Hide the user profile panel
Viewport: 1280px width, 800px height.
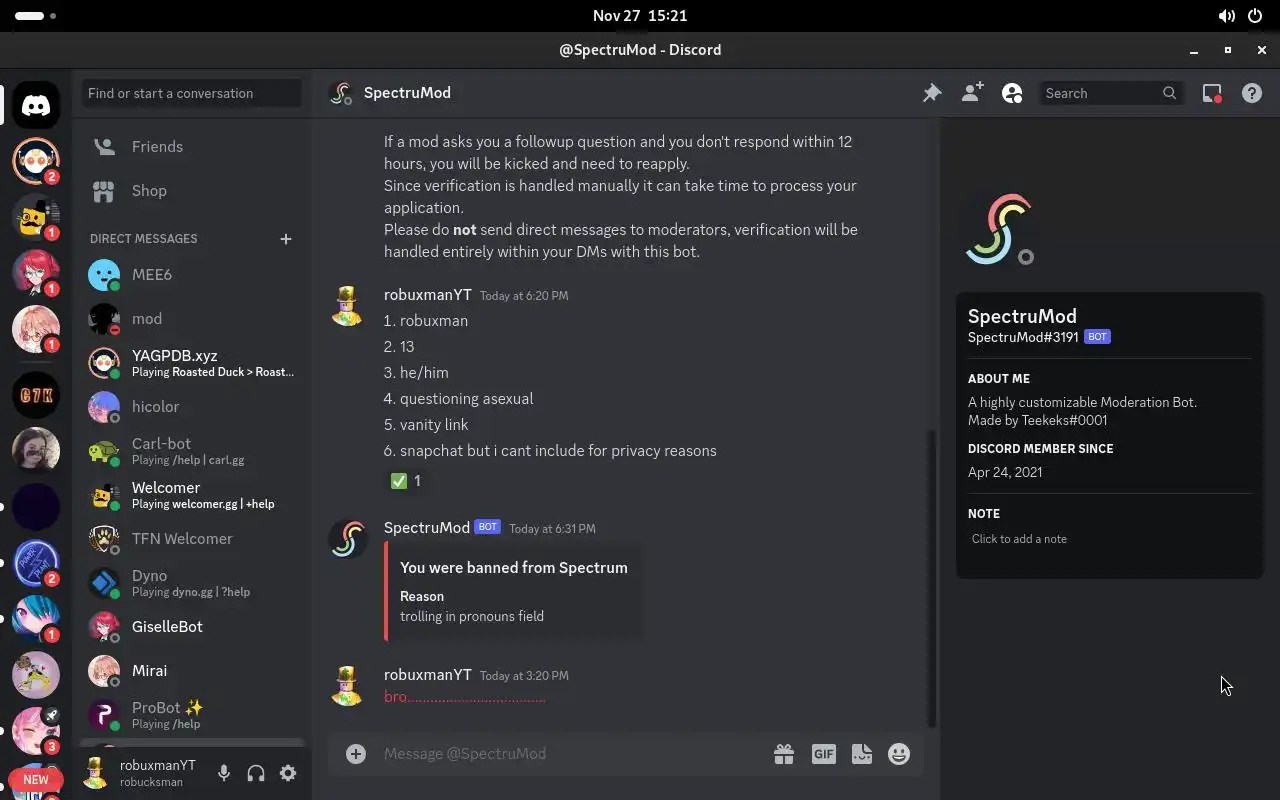(x=1012, y=93)
